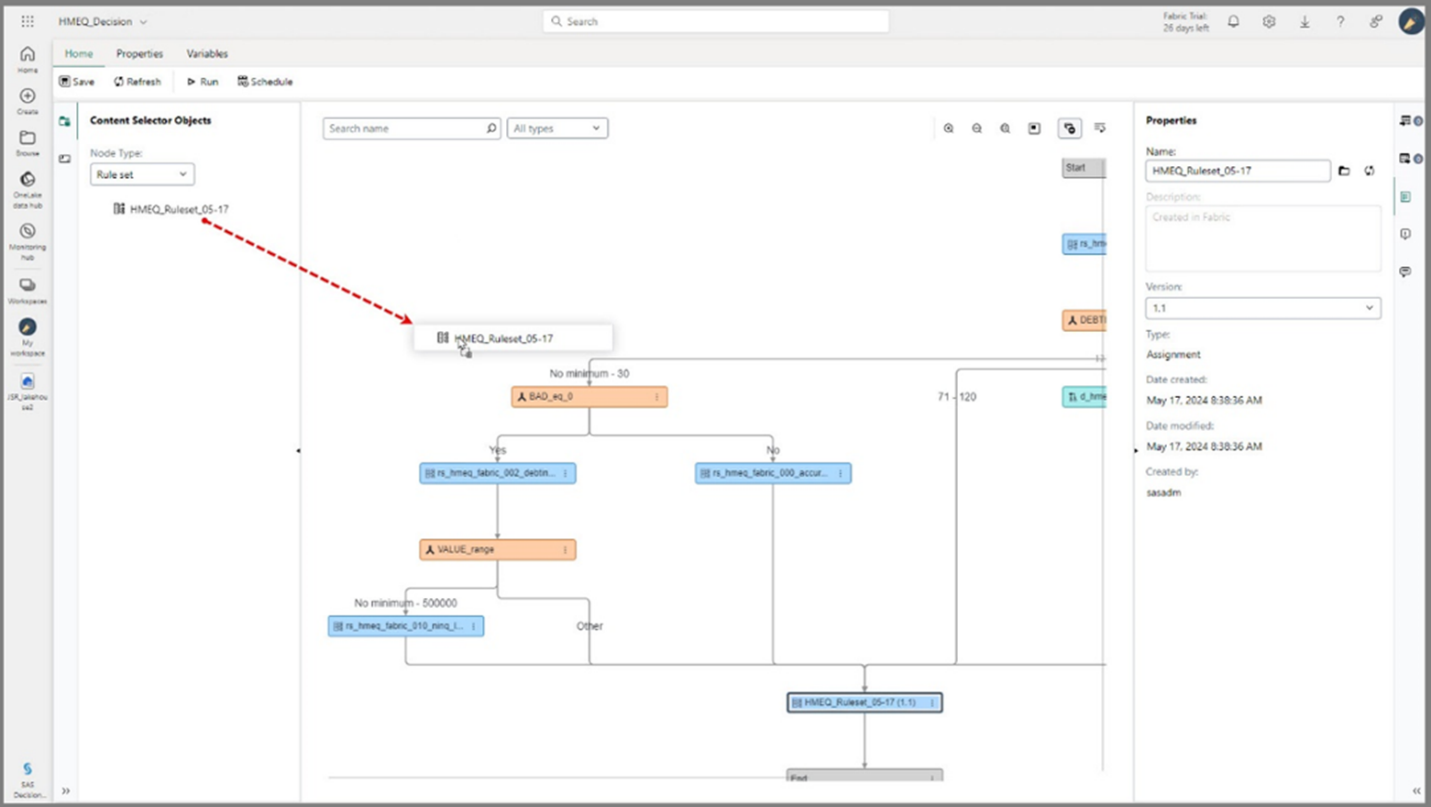Click the list-view icon right of diagram tools
The height and width of the screenshot is (807, 1431).
[1100, 128]
